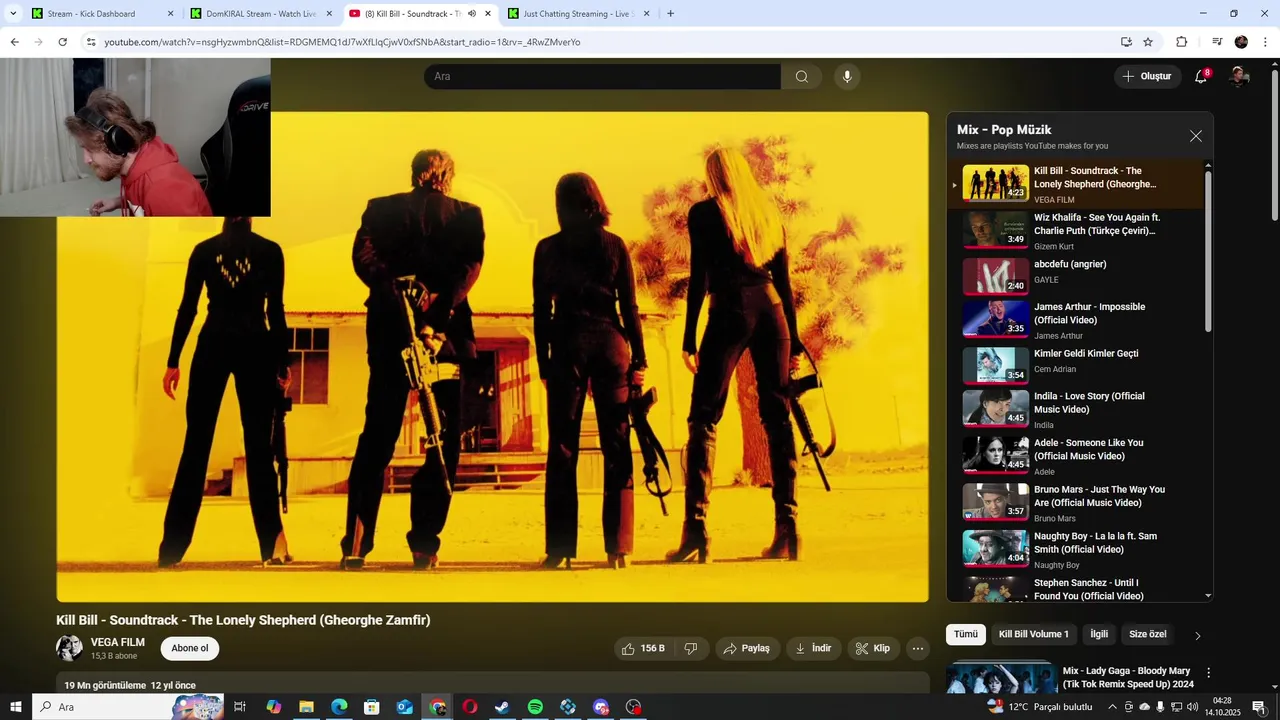Click the Abone ol subscribe button

(190, 648)
